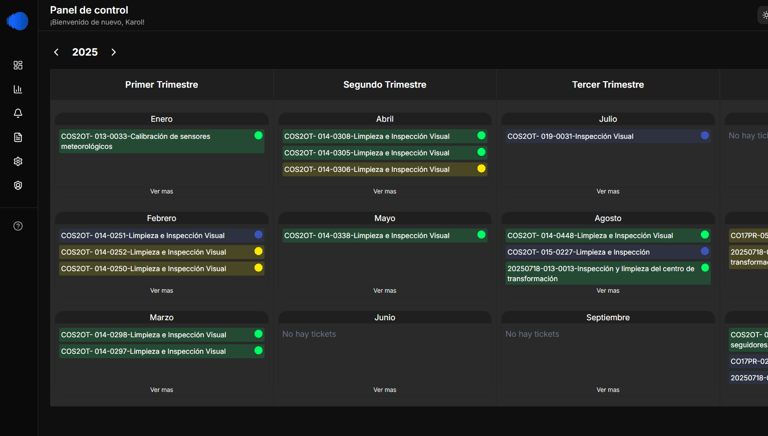Click the No hay tickets text in Junio
This screenshot has height=436, width=768.
pyautogui.click(x=309, y=334)
